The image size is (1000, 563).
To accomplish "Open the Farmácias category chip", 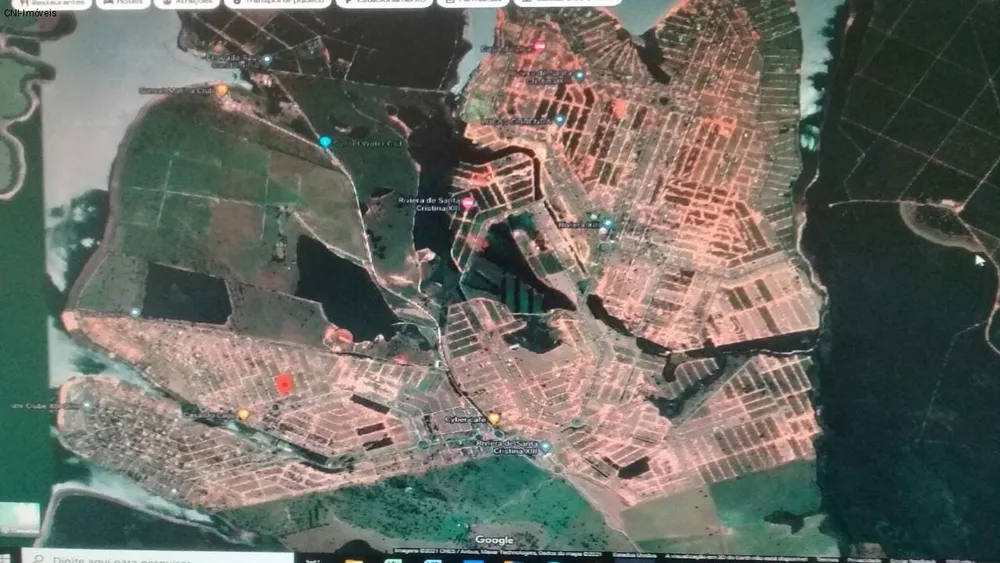I will tap(473, 3).
